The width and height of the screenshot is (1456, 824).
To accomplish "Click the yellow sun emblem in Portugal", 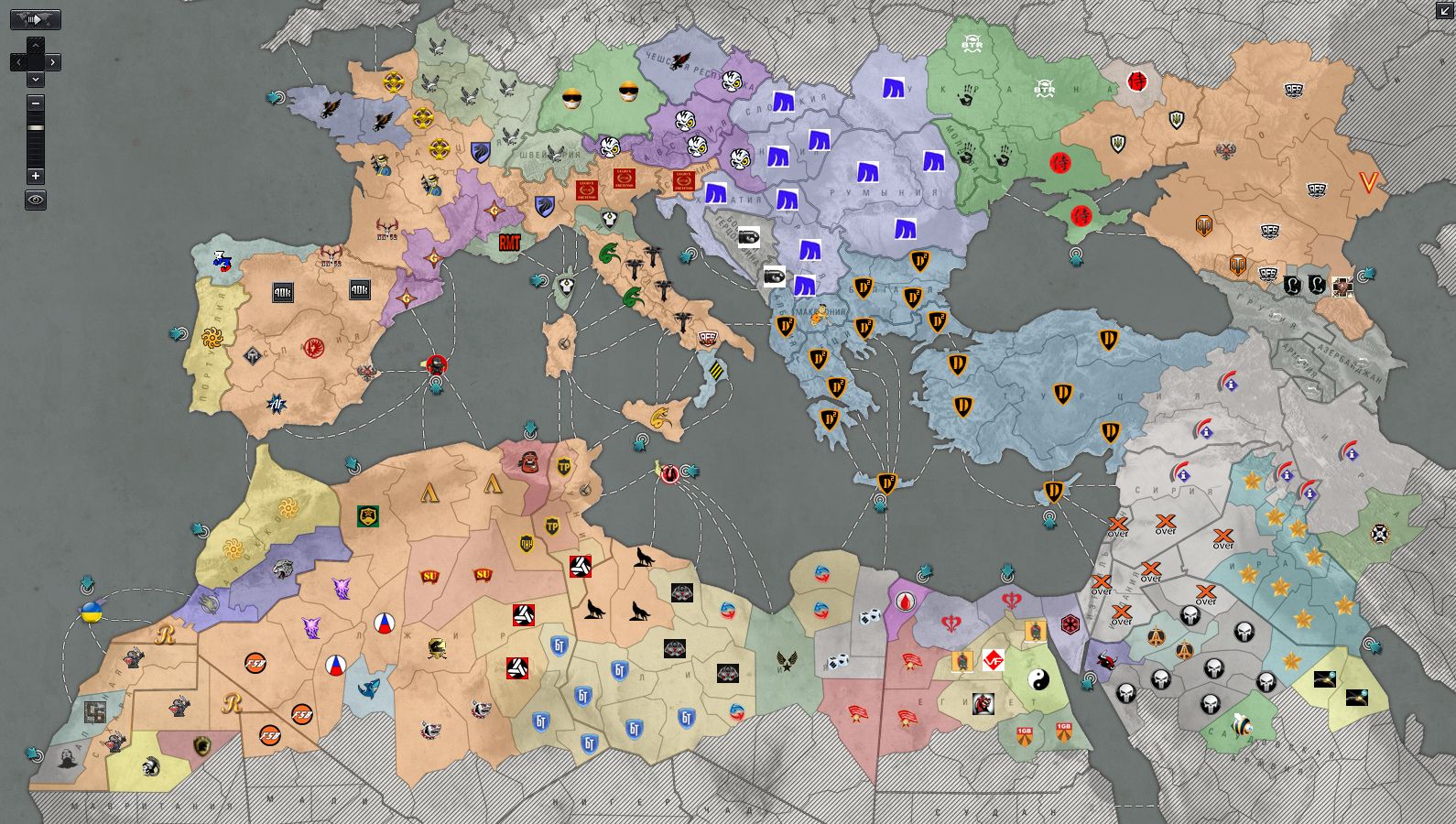I will [212, 338].
